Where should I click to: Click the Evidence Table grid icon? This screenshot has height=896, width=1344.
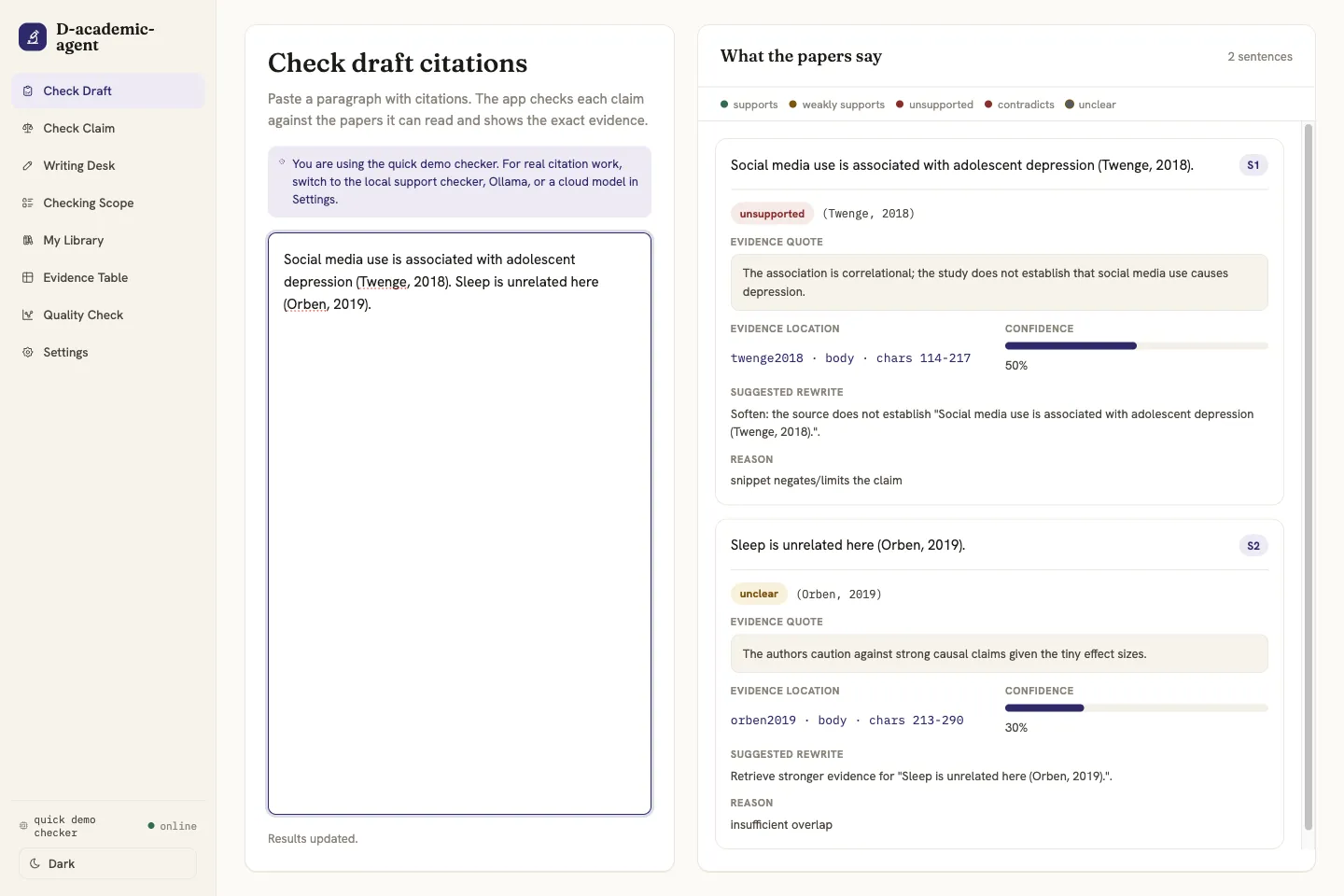coord(28,277)
